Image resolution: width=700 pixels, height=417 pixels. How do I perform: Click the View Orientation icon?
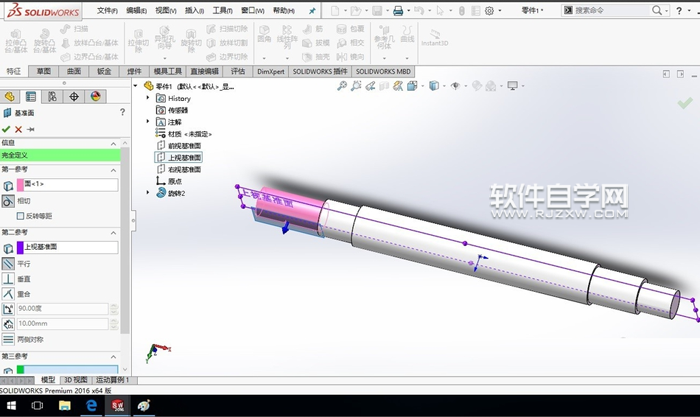point(412,86)
